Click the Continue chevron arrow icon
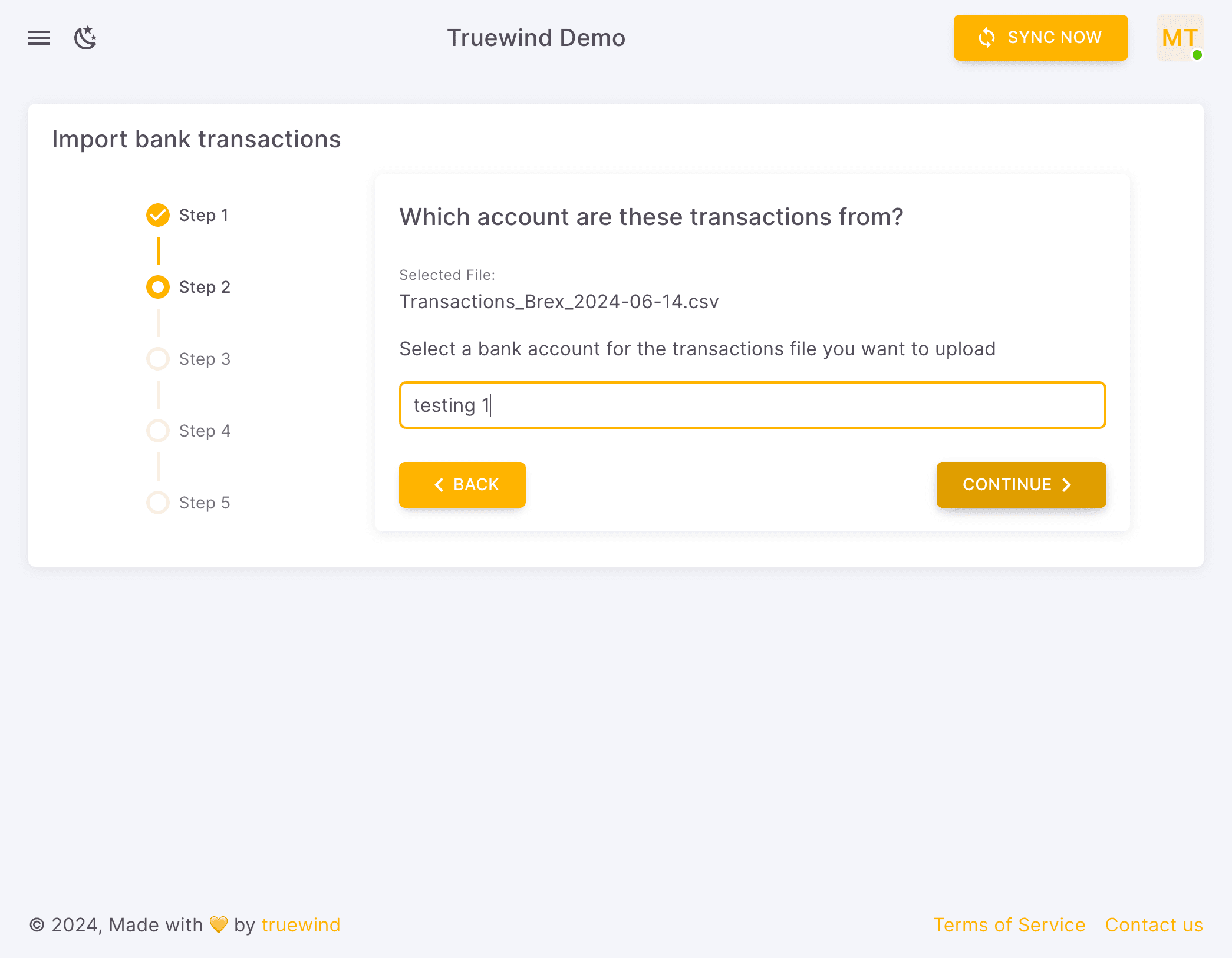 point(1066,485)
